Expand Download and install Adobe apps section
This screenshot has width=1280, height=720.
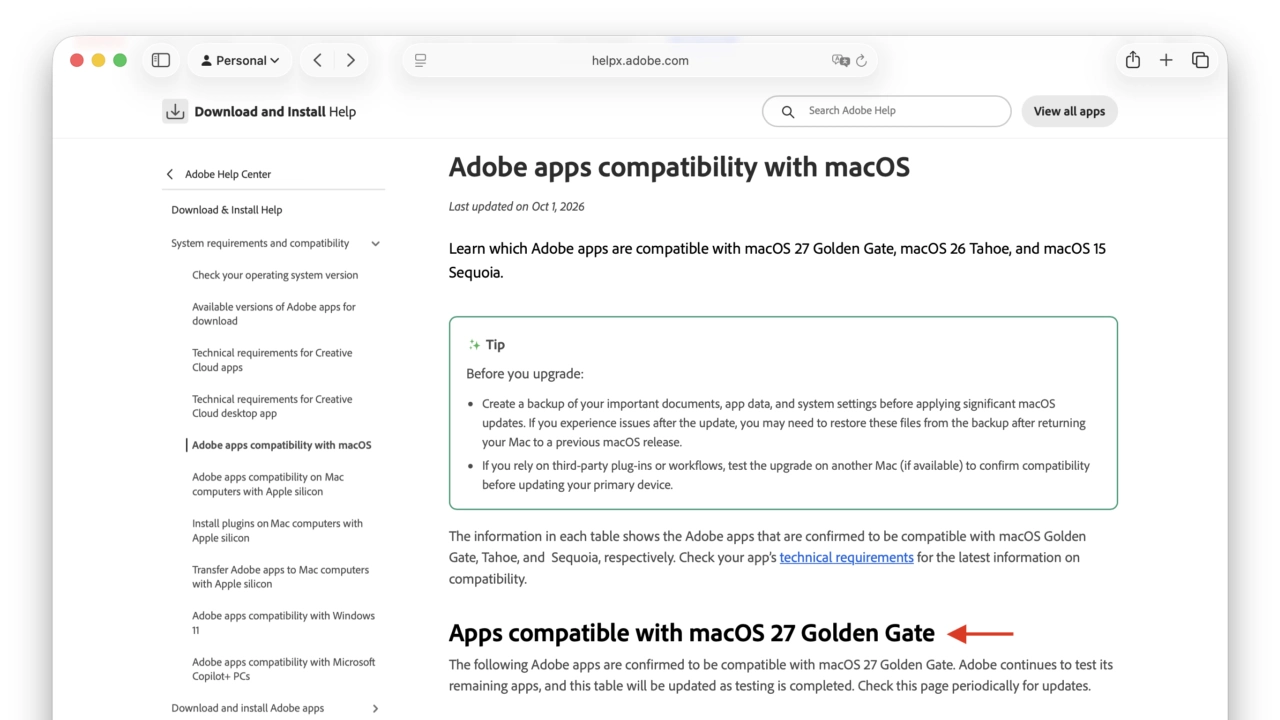pyautogui.click(x=376, y=708)
